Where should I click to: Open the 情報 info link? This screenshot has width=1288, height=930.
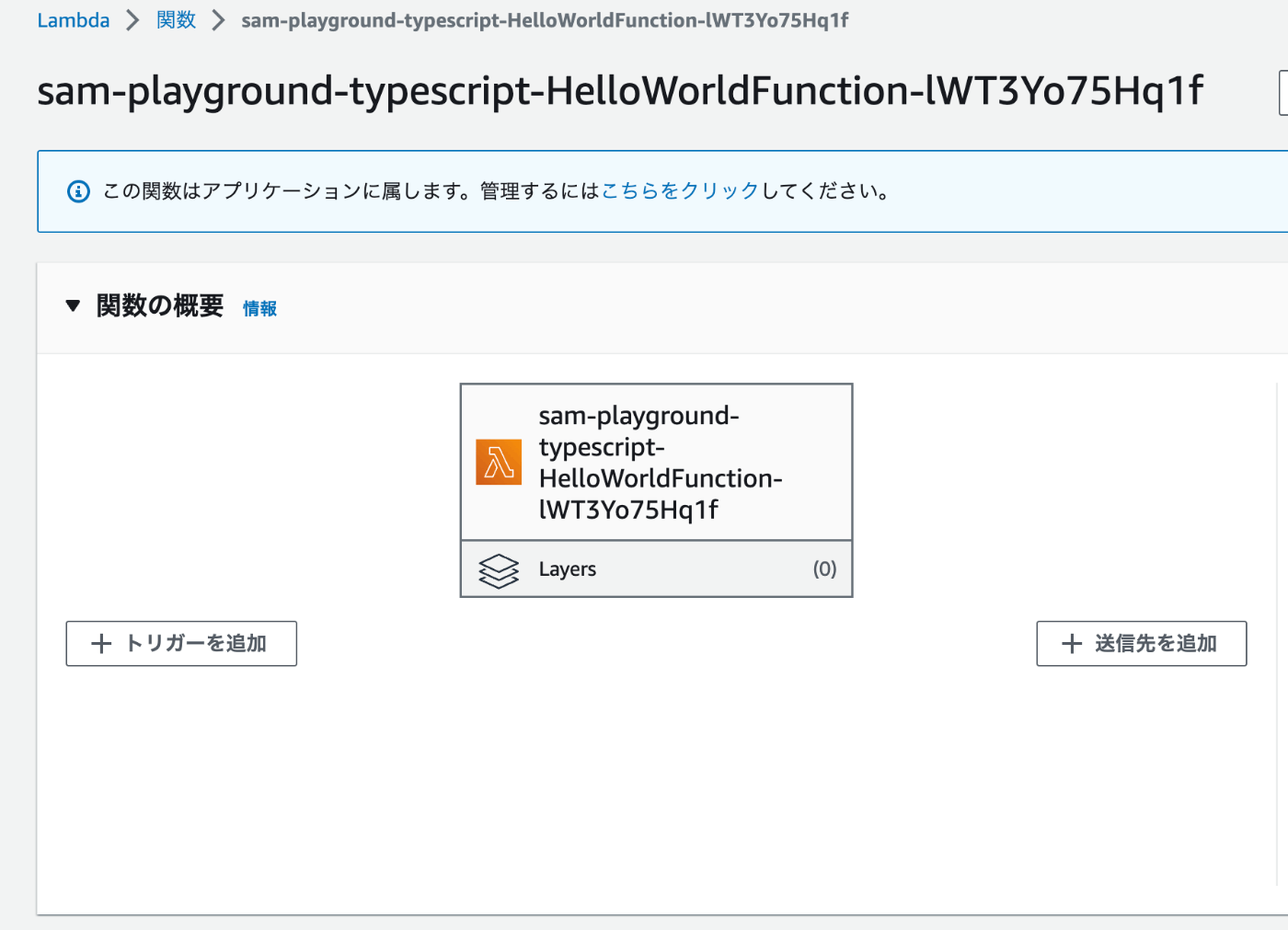pyautogui.click(x=259, y=308)
